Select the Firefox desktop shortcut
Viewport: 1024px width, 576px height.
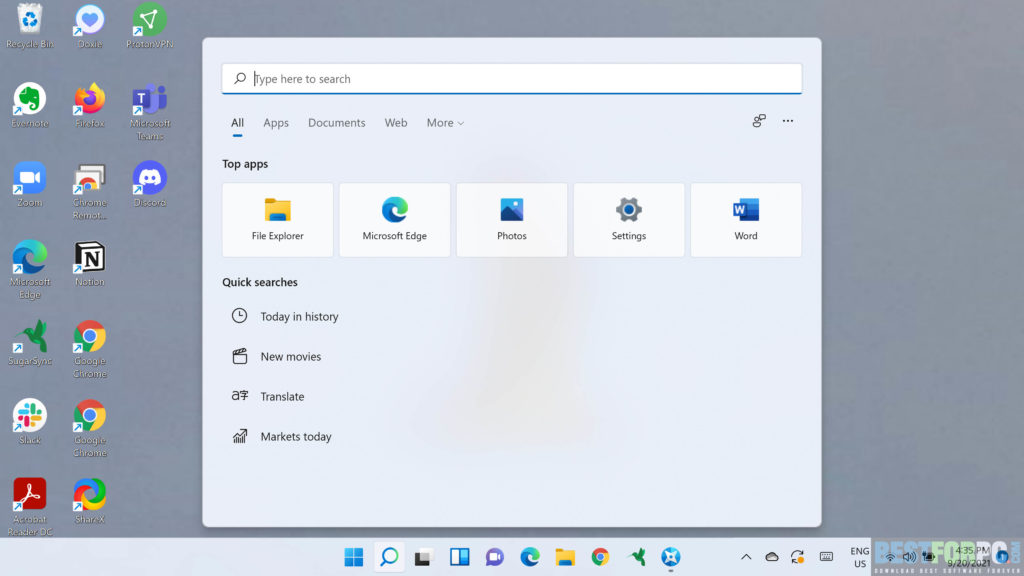coord(89,105)
